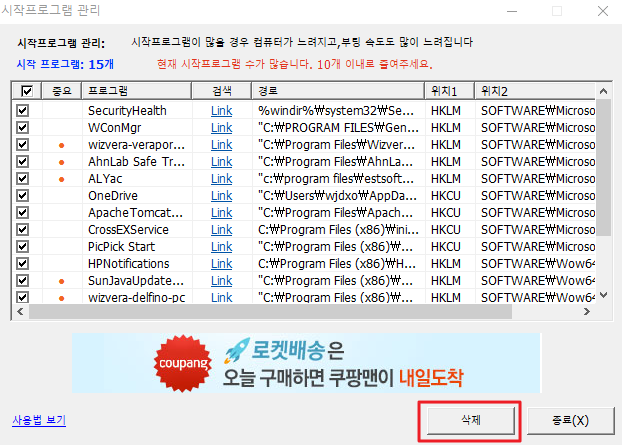The width and height of the screenshot is (622, 445).
Task: Click the horizontal scrollbar right arrow
Action: [587, 312]
